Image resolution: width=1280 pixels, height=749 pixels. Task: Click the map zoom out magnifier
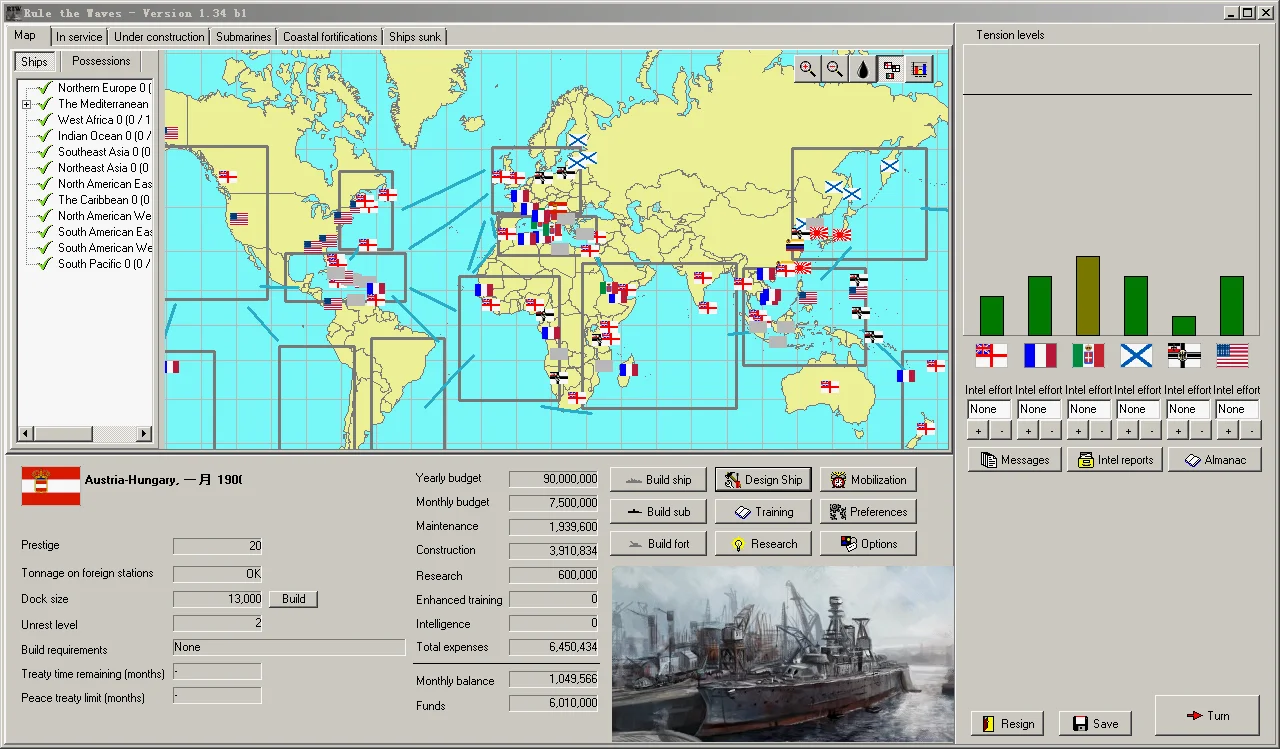tap(835, 69)
